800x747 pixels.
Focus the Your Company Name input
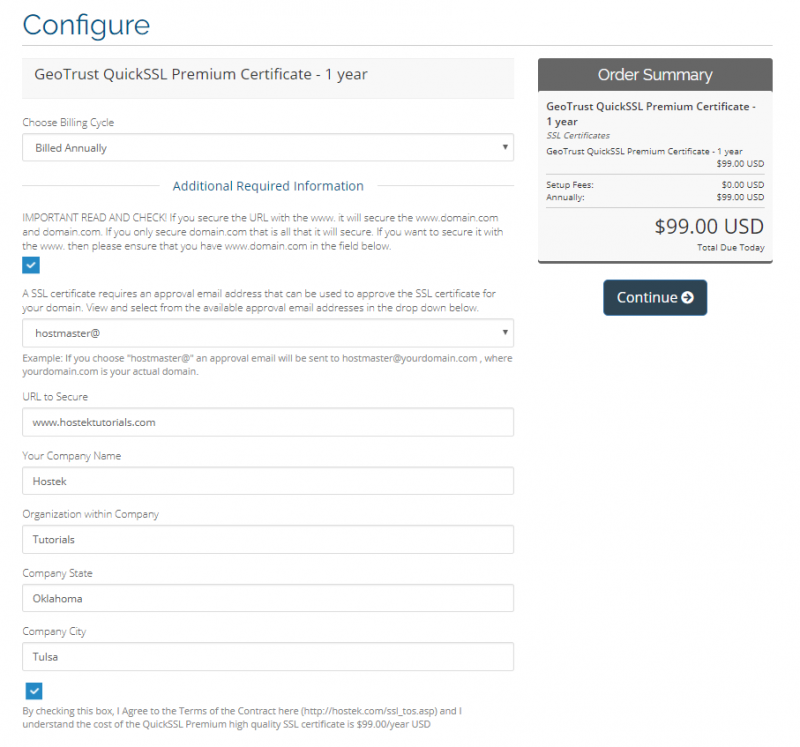267,481
